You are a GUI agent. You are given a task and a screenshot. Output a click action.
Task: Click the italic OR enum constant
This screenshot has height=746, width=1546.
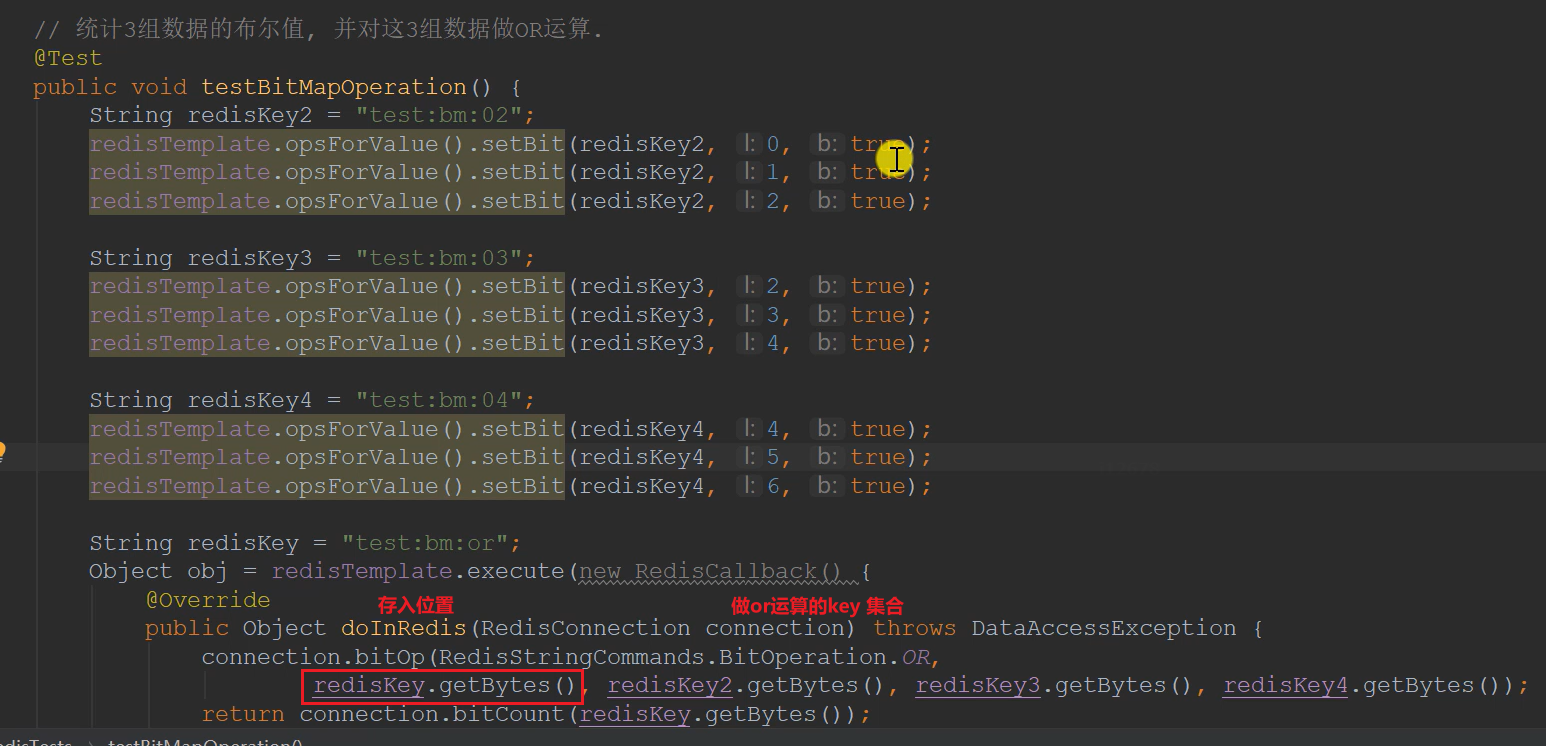coord(916,657)
